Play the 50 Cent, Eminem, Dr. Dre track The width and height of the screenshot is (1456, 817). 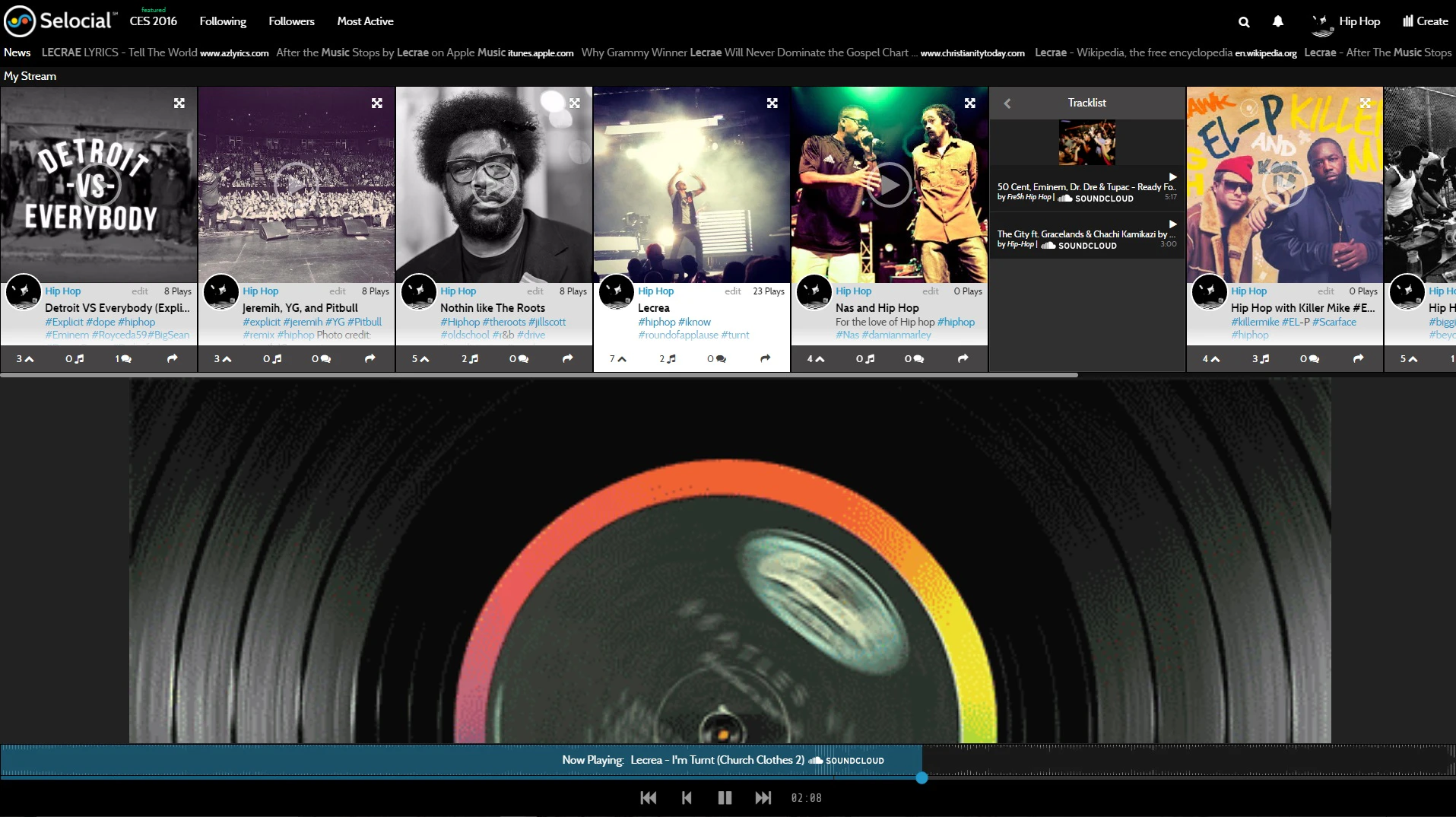1172,176
